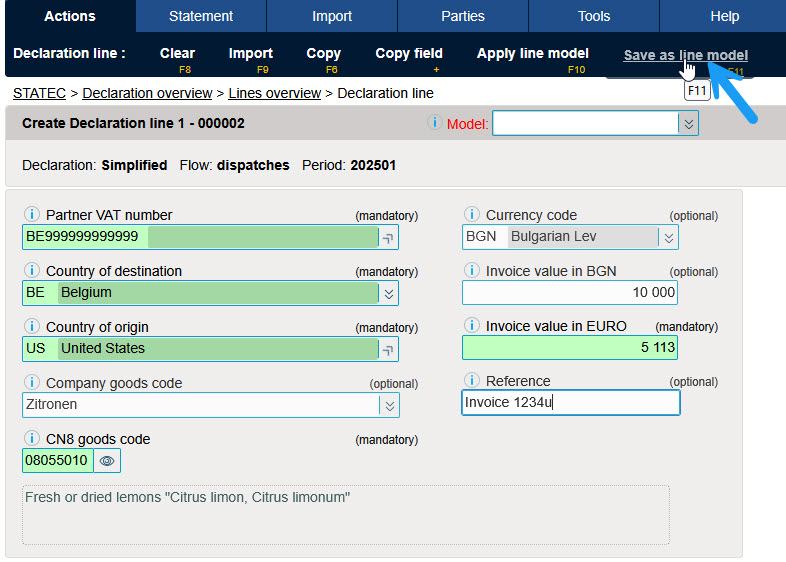Click info icon beside CN8 goods code

coord(31,439)
